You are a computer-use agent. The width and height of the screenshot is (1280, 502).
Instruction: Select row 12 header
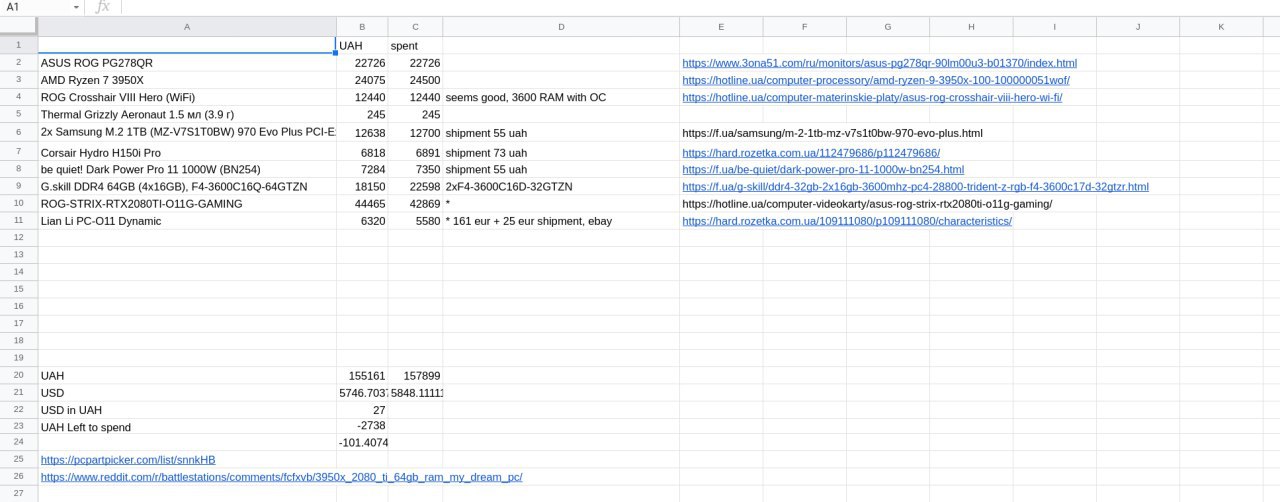(19, 237)
